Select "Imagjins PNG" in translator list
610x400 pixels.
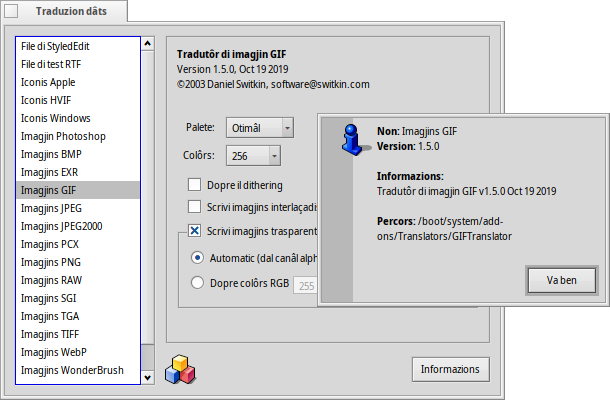pyautogui.click(x=50, y=262)
